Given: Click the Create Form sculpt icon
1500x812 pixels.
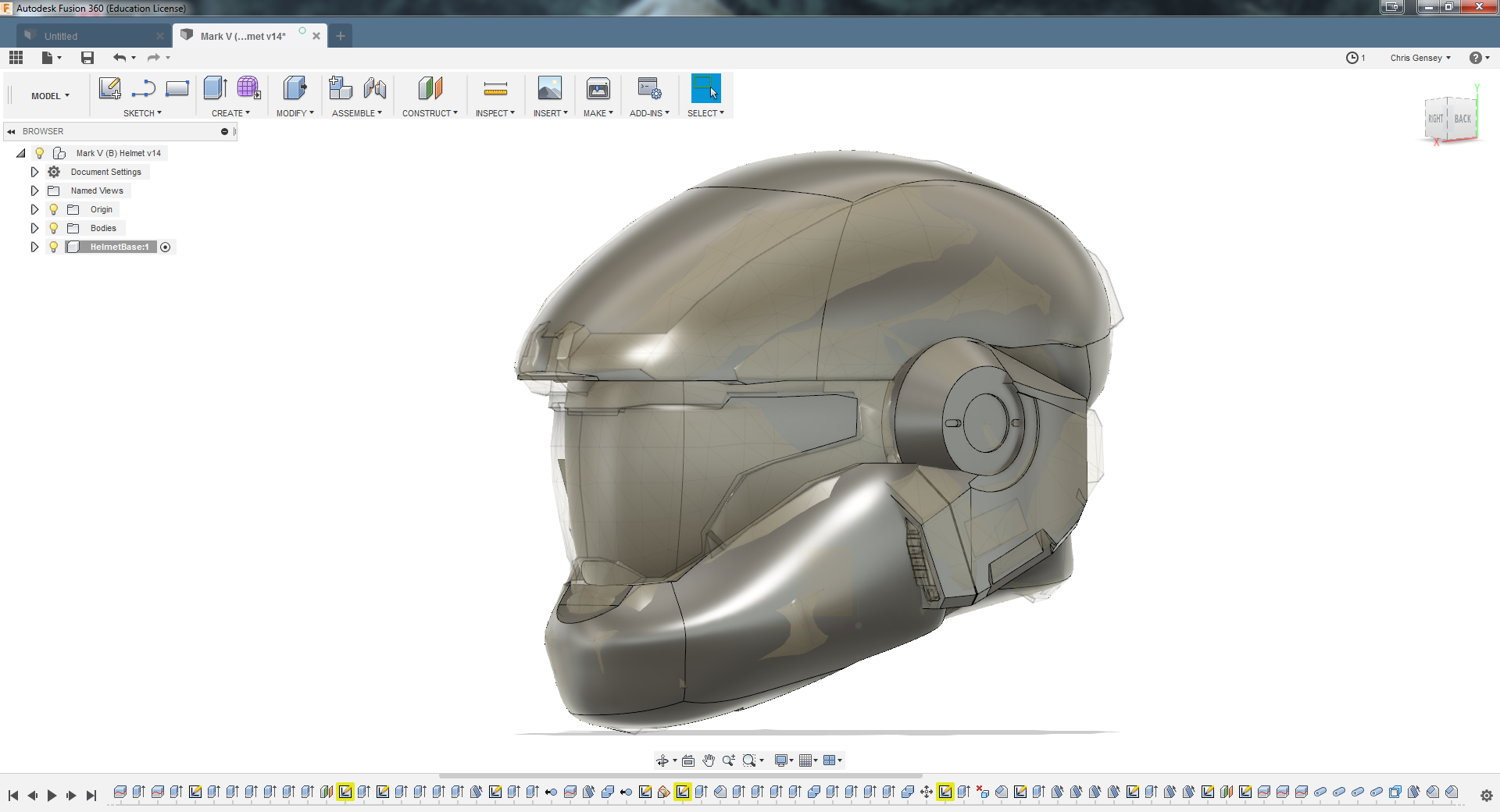Looking at the screenshot, I should (x=248, y=88).
